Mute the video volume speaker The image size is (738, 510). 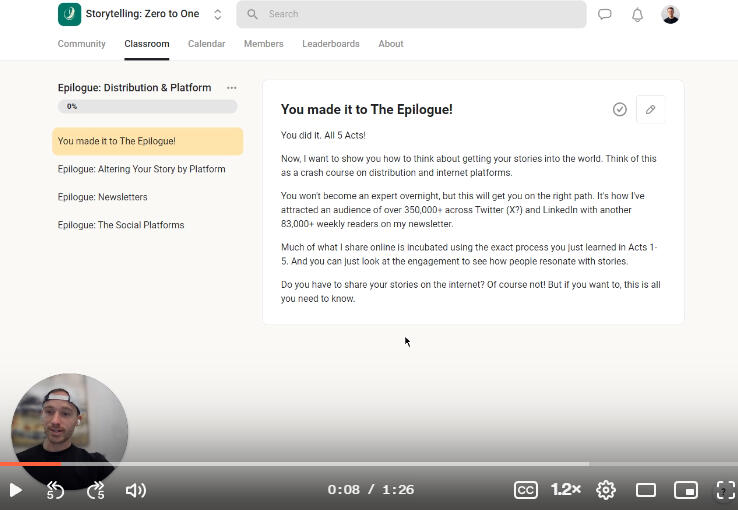135,490
